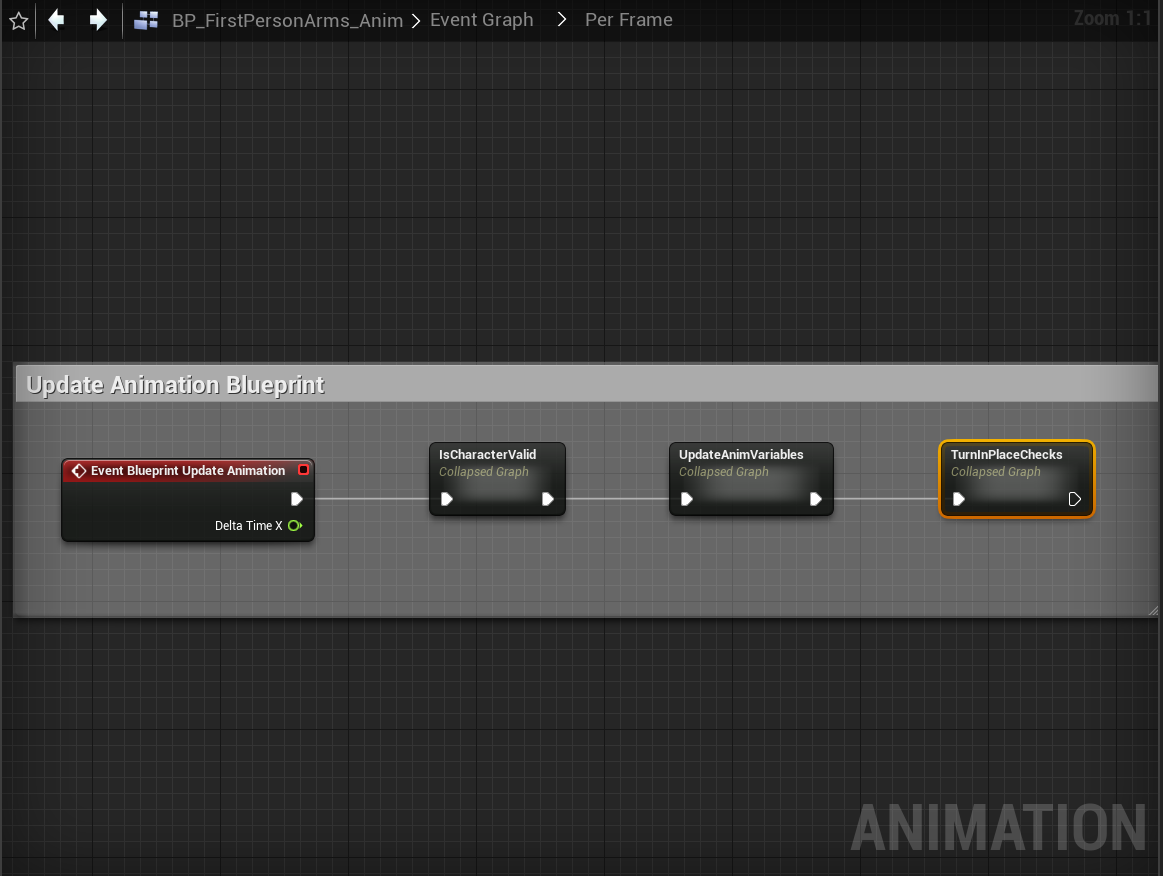Image resolution: width=1163 pixels, height=876 pixels.
Task: Click Event Blueprint Update Animation exec output pin
Action: pyautogui.click(x=297, y=499)
